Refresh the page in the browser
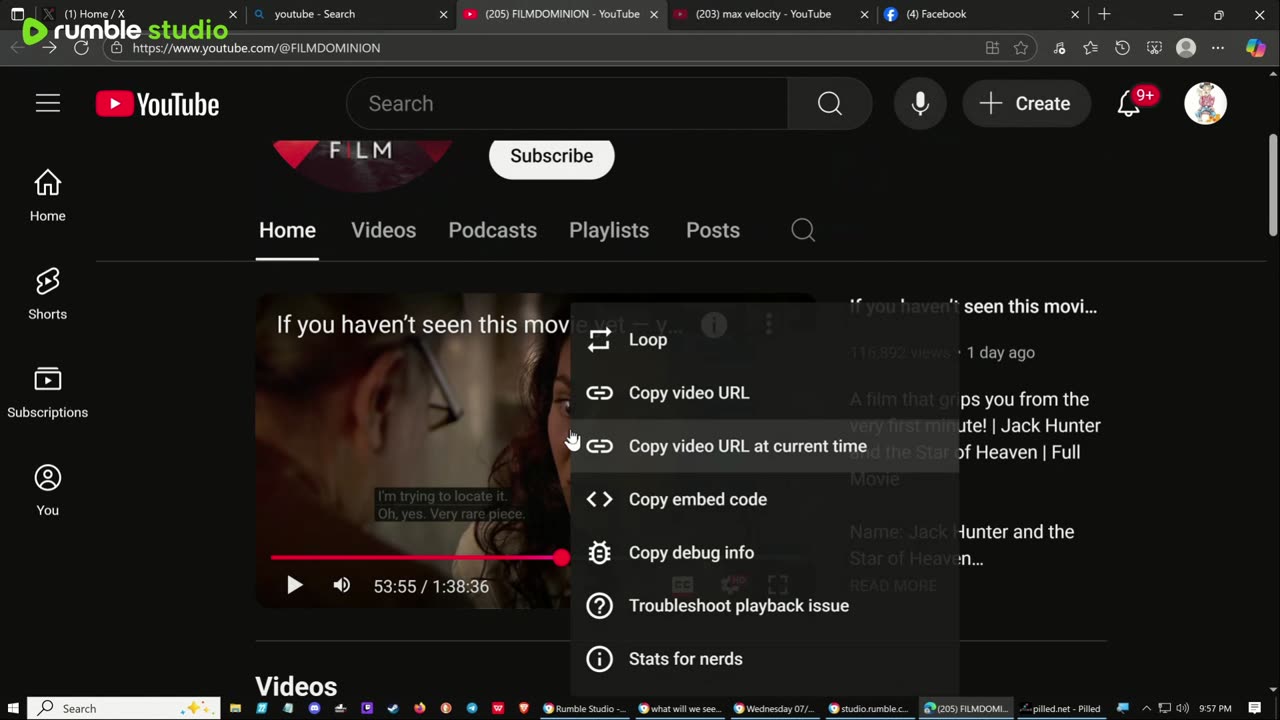The height and width of the screenshot is (720, 1280). [x=81, y=47]
